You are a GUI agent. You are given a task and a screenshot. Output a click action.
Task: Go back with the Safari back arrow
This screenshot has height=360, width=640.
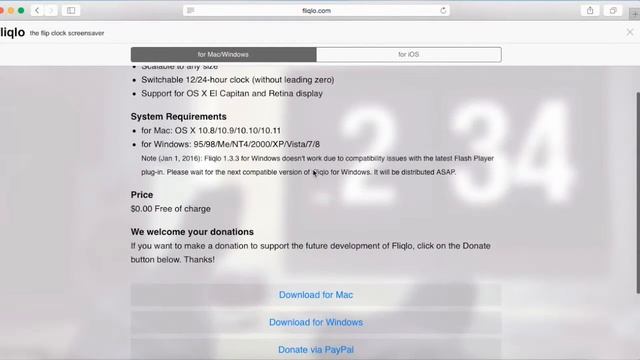[37, 11]
